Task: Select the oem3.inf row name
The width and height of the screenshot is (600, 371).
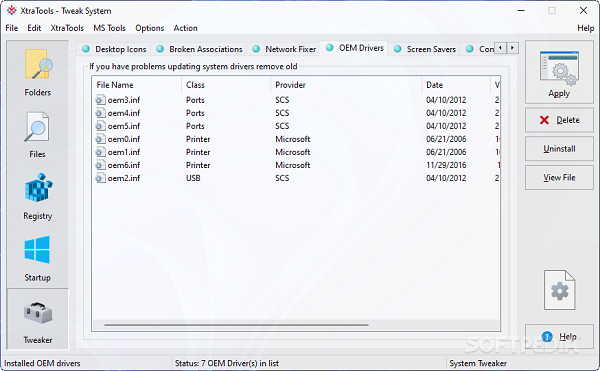Action: (x=124, y=100)
